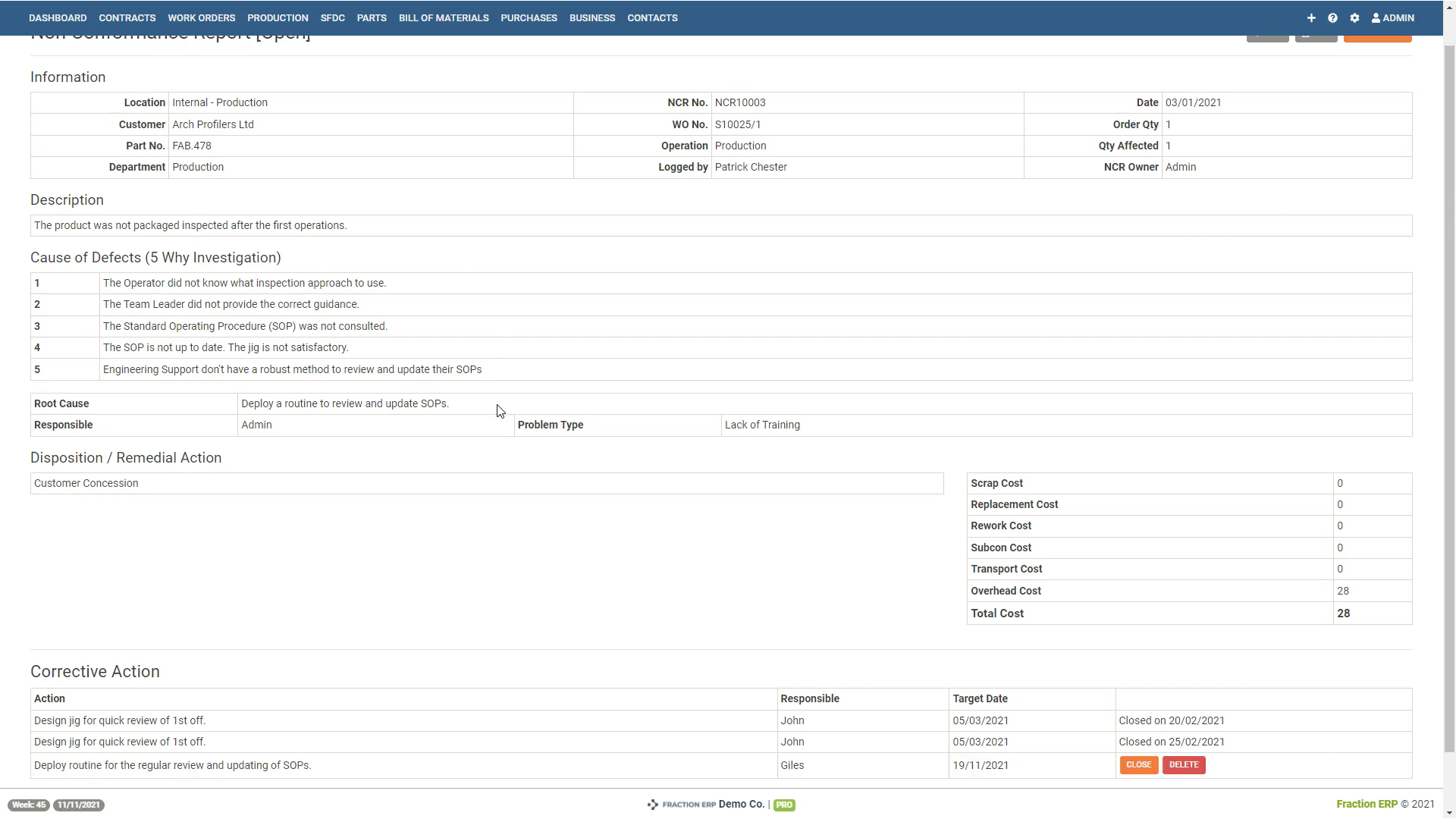Click the settings gear icon
This screenshot has width=1456, height=819.
point(1355,18)
